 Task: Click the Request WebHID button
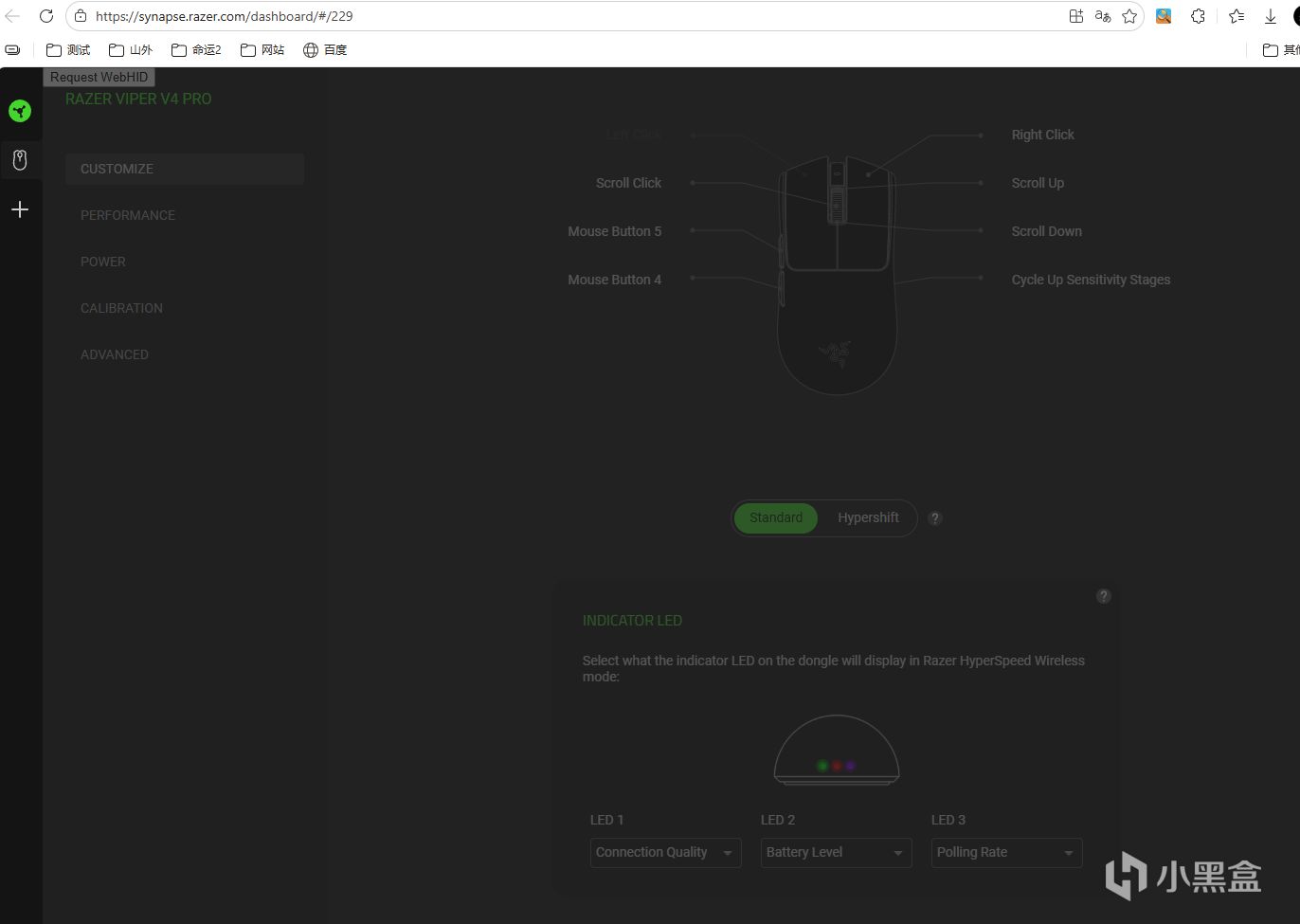coord(99,77)
